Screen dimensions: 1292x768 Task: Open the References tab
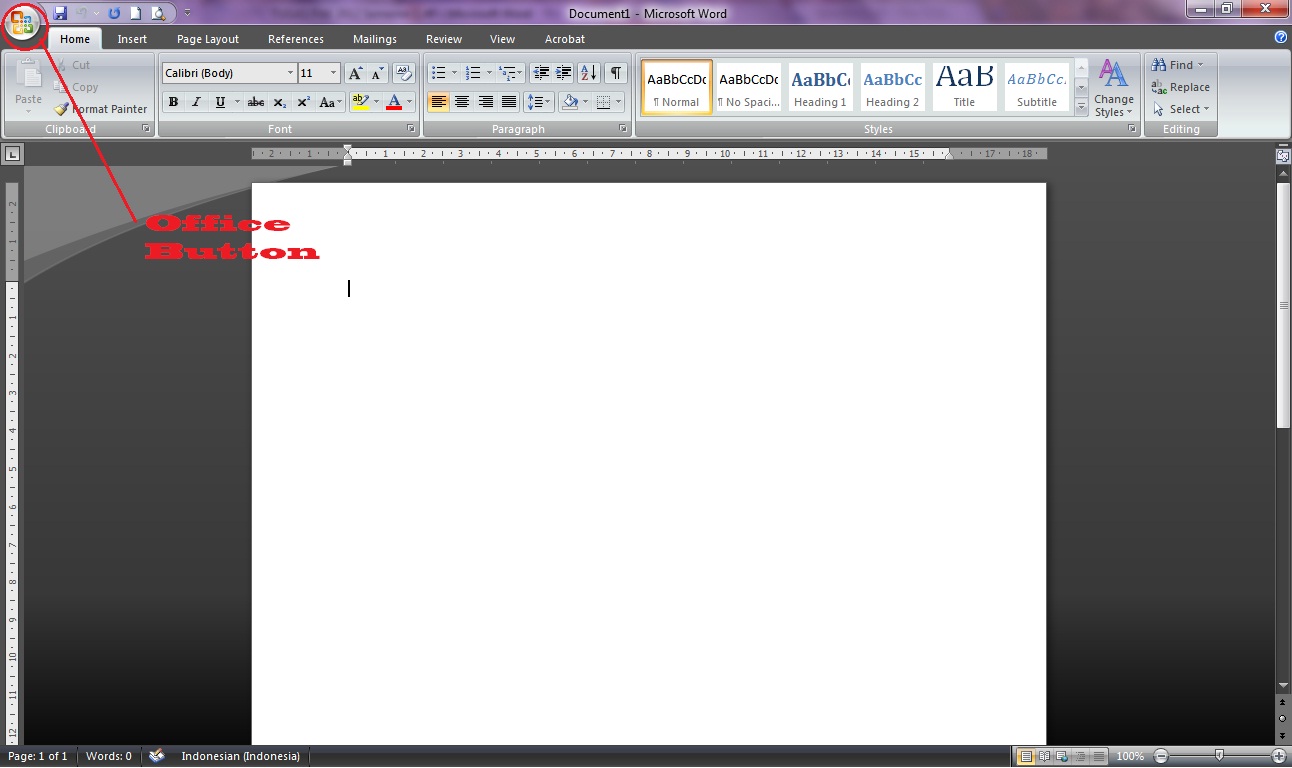[296, 39]
